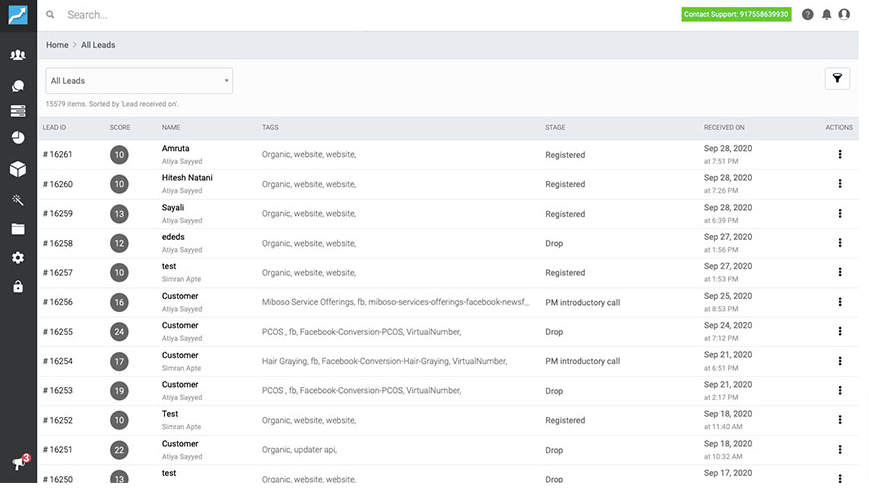Open lead named Hitesh Natani

pyautogui.click(x=187, y=178)
